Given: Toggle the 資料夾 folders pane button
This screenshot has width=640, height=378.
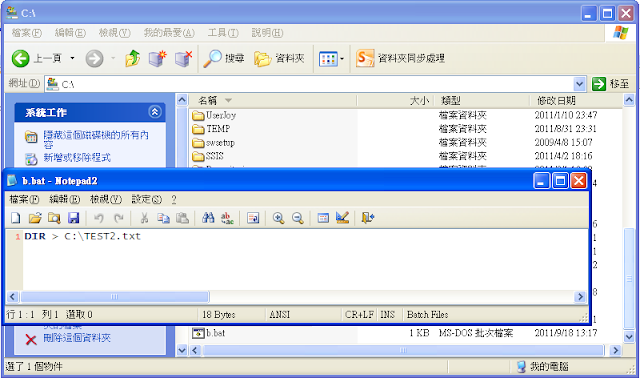Looking at the screenshot, I should [x=279, y=58].
